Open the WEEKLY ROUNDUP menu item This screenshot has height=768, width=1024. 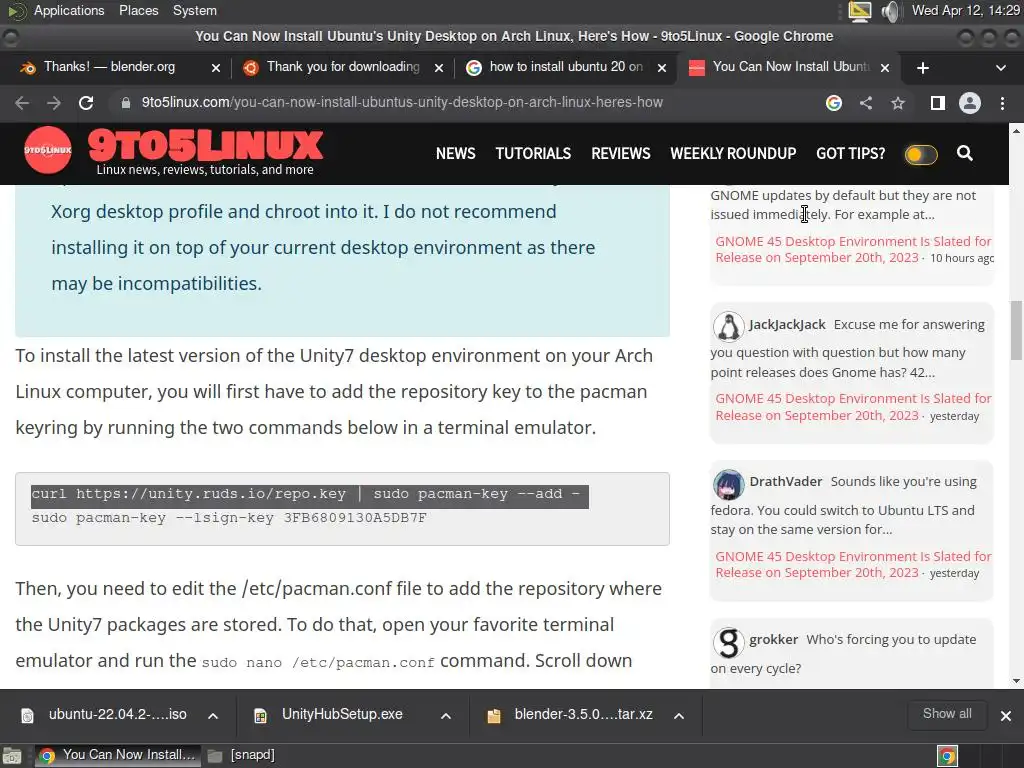733,153
